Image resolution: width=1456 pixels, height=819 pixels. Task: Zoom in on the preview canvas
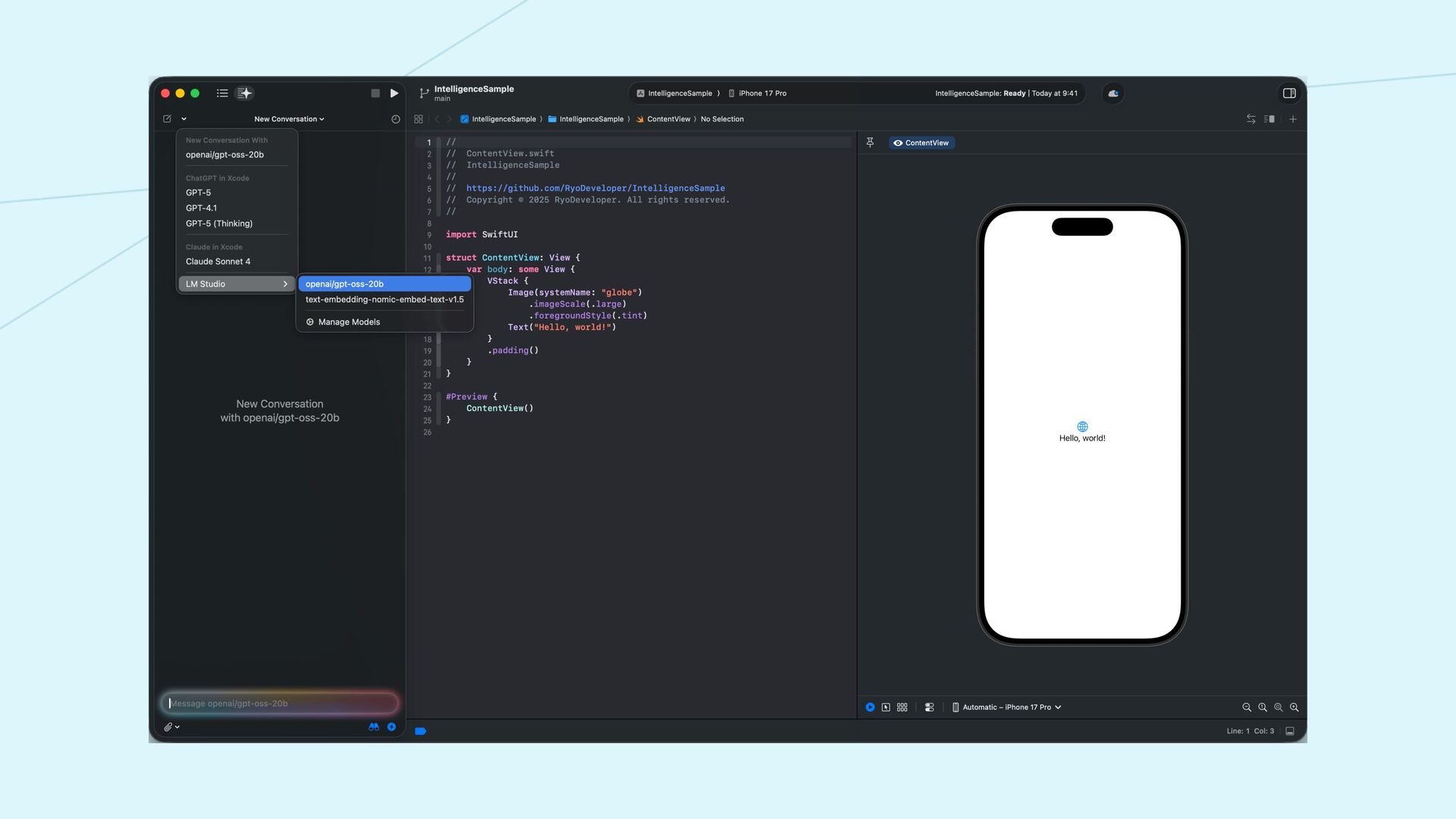(x=1294, y=707)
